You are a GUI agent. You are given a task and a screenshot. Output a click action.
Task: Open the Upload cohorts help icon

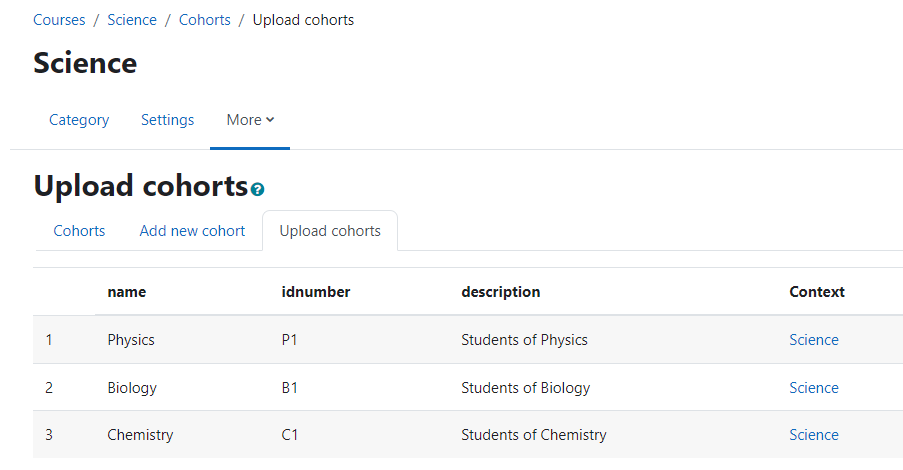[x=257, y=189]
